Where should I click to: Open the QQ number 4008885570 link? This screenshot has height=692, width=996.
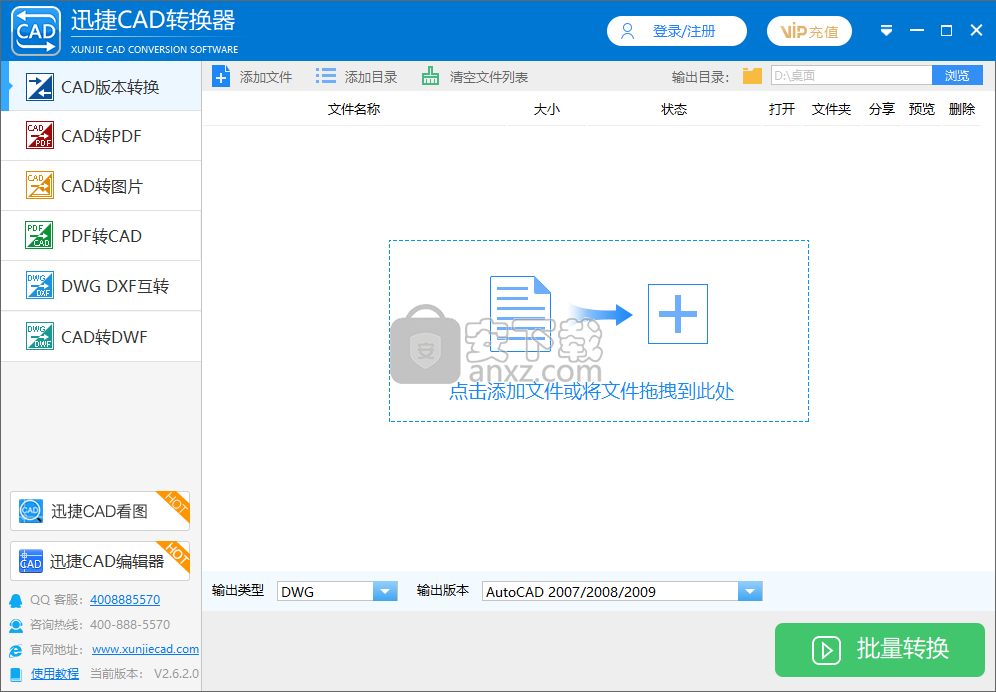click(x=125, y=599)
